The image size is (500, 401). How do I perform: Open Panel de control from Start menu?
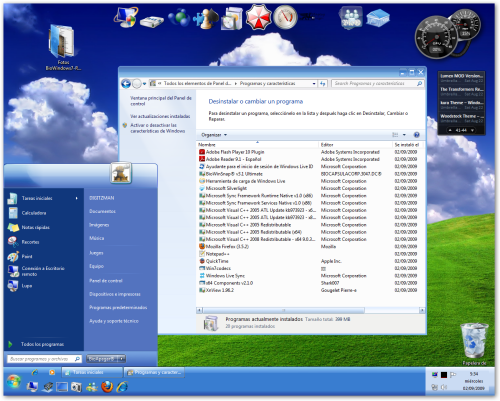[x=106, y=281]
